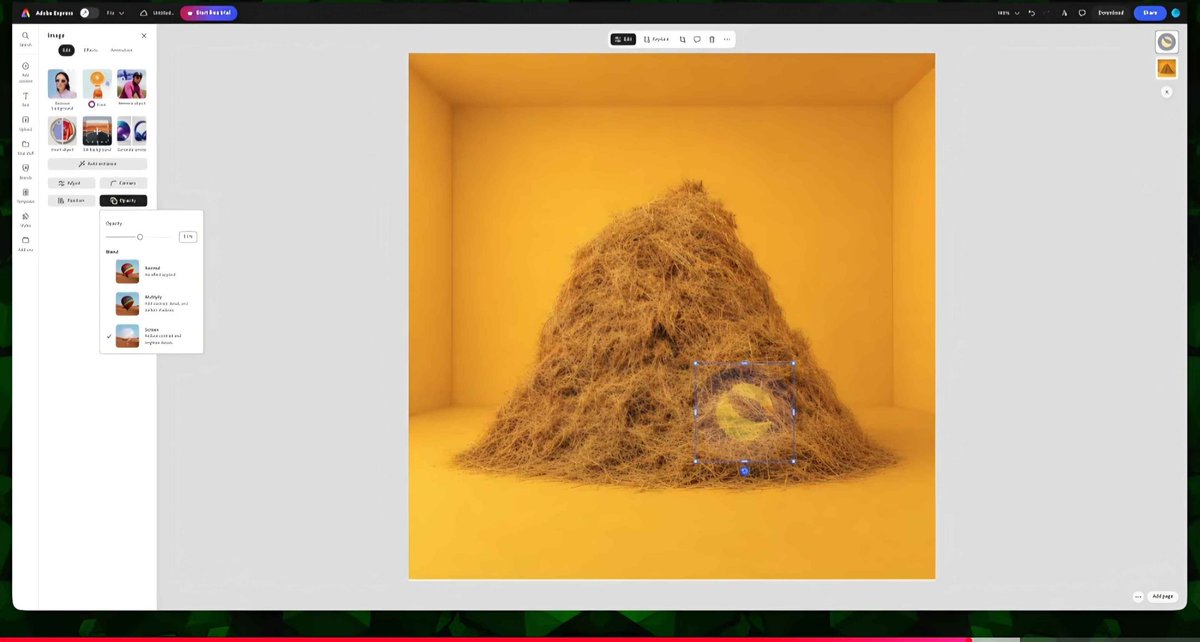1200x642 pixels.
Task: Switch to the Edit tab in Image panel
Action: click(66, 50)
